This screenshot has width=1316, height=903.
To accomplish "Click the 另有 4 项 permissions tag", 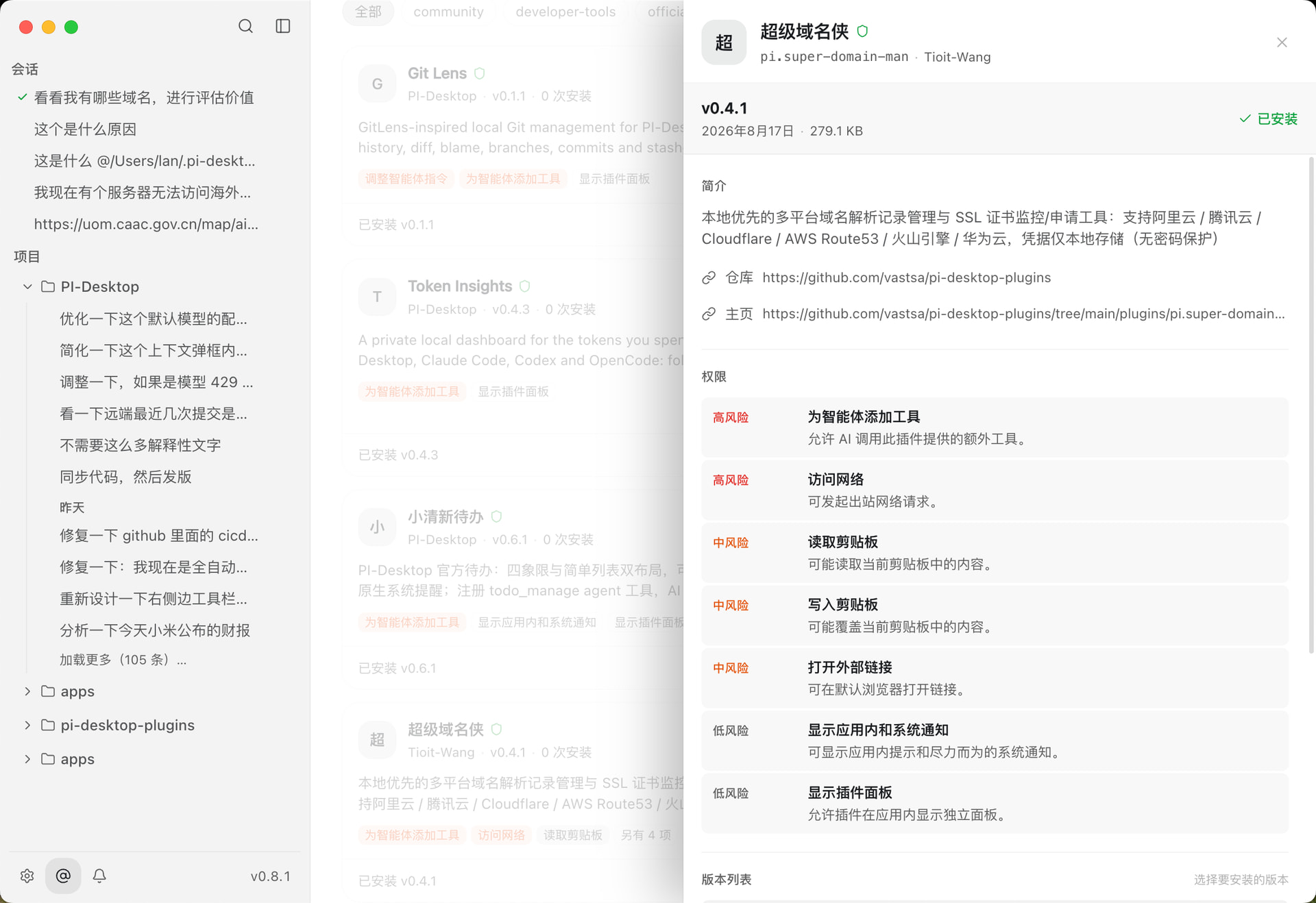I will coord(646,835).
